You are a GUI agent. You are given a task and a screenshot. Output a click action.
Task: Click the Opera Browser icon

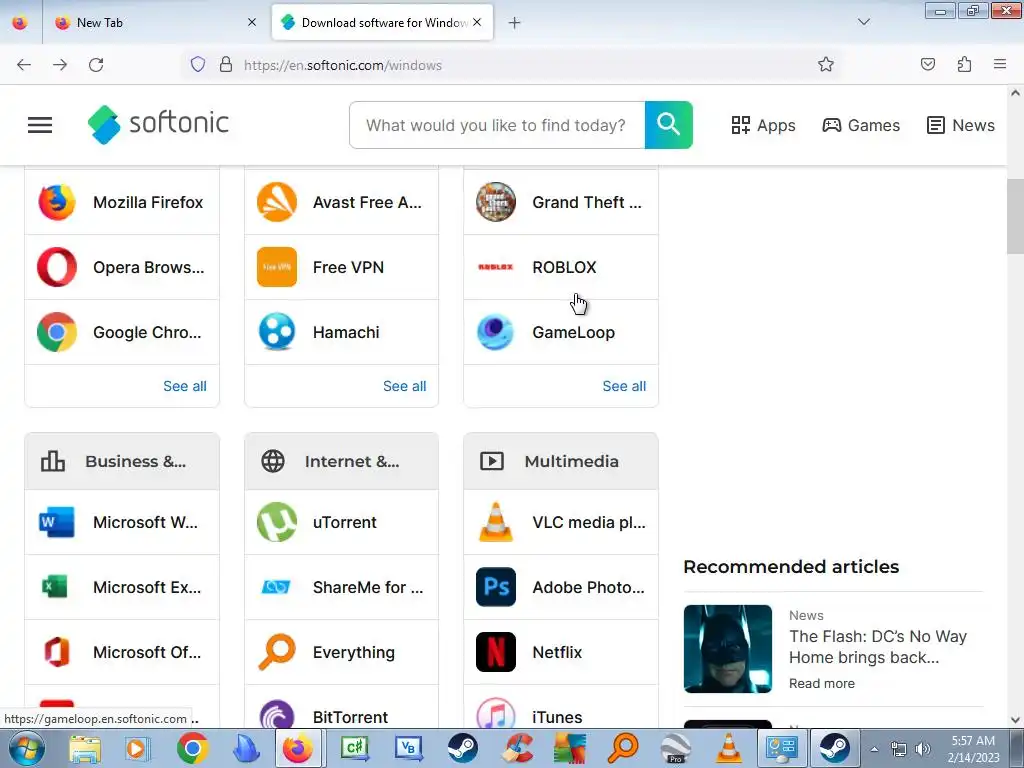click(57, 267)
